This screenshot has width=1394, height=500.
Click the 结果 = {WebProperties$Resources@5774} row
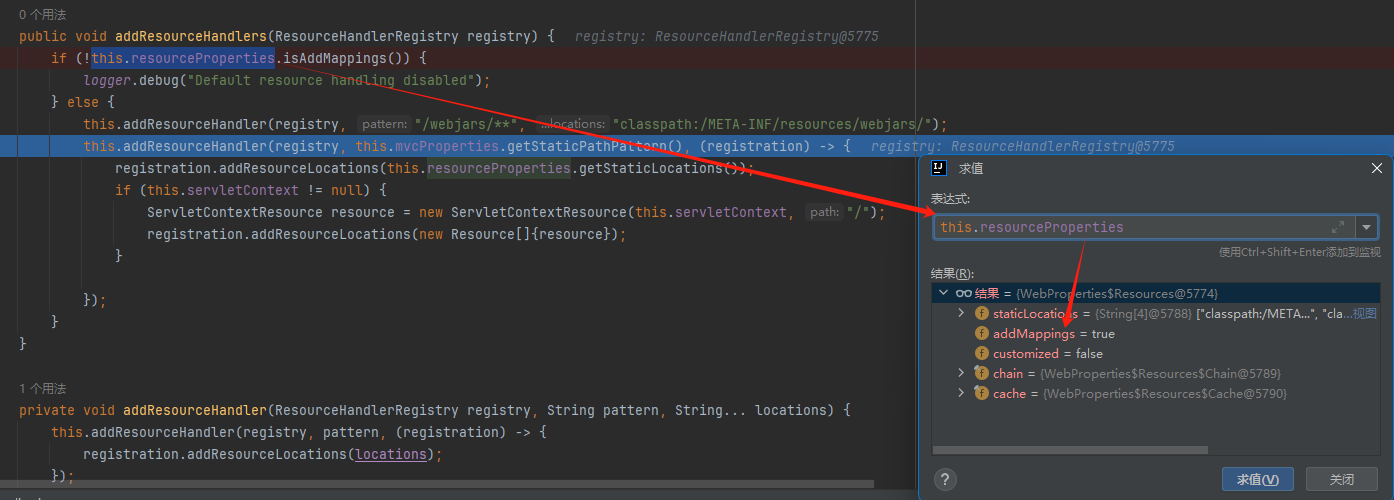click(1155, 293)
